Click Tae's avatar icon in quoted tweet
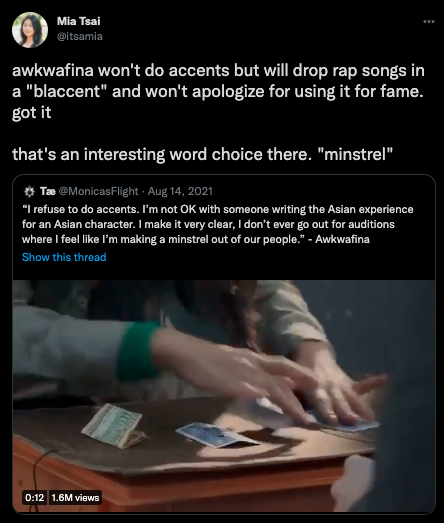 coord(29,191)
